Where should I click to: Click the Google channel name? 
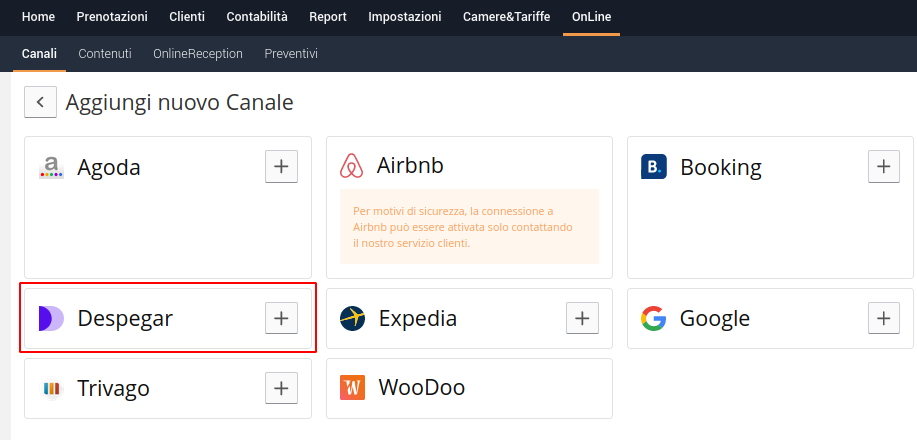715,319
